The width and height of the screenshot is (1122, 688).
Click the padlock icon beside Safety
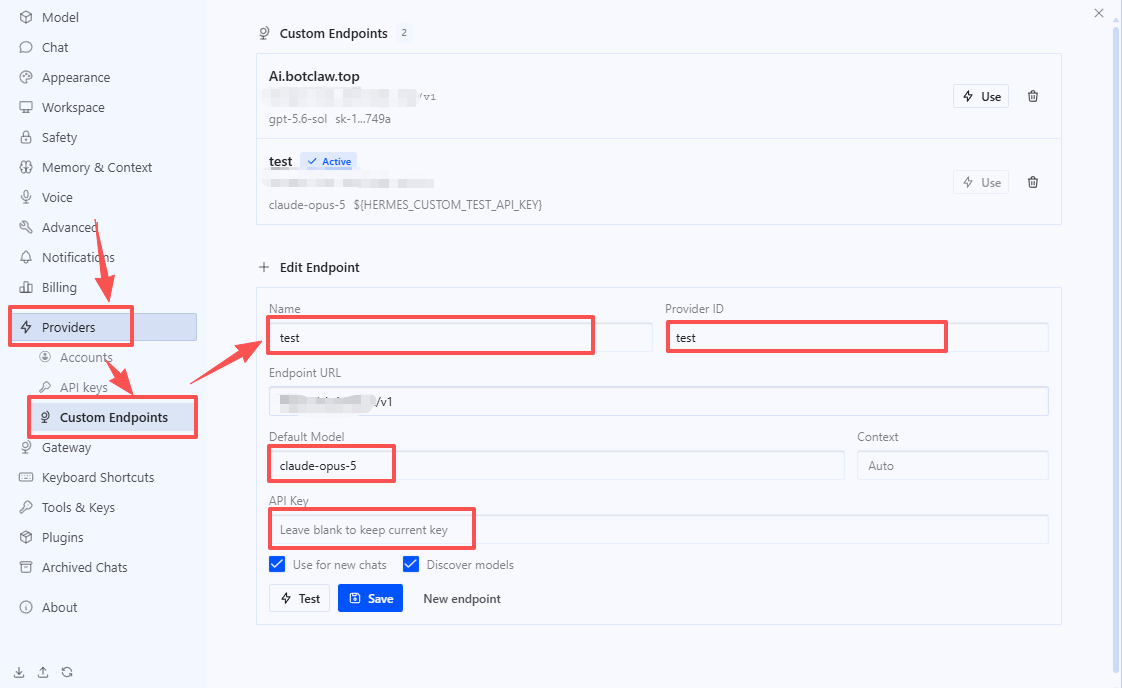point(26,137)
